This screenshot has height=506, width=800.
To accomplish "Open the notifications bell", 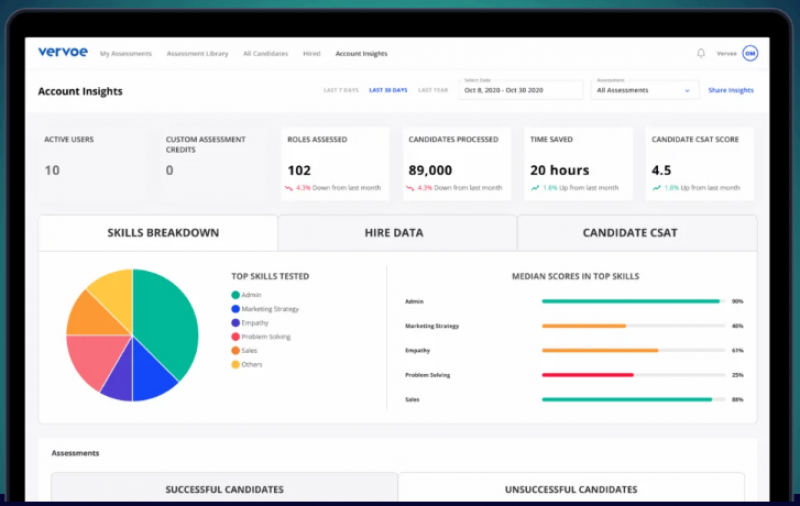I will (x=701, y=53).
